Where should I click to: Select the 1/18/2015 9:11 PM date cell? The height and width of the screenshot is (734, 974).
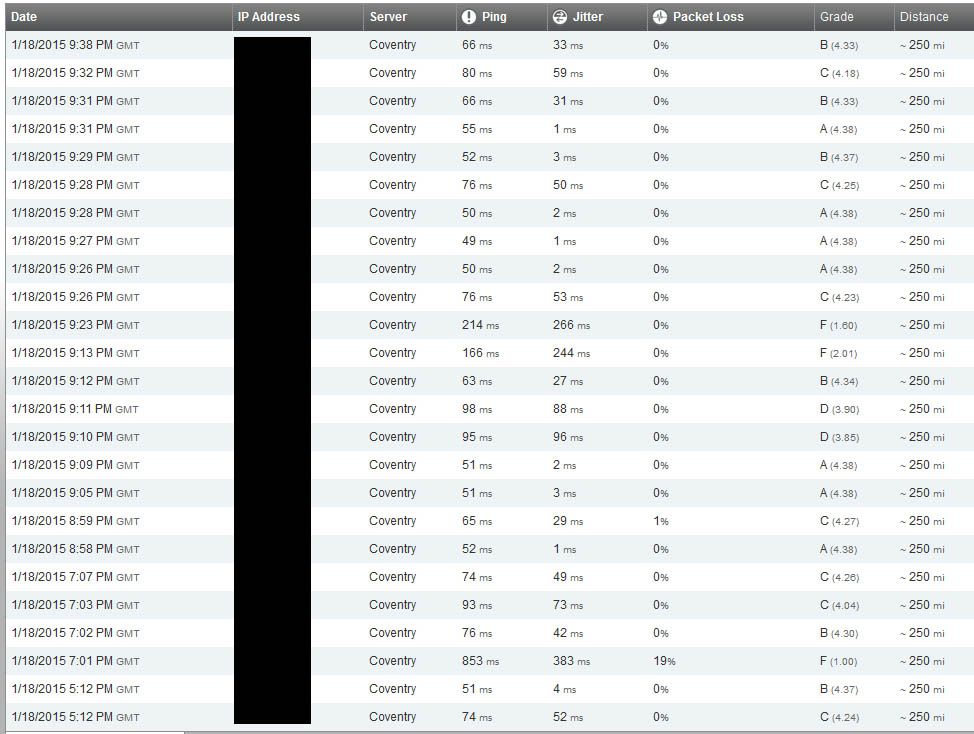coord(75,409)
